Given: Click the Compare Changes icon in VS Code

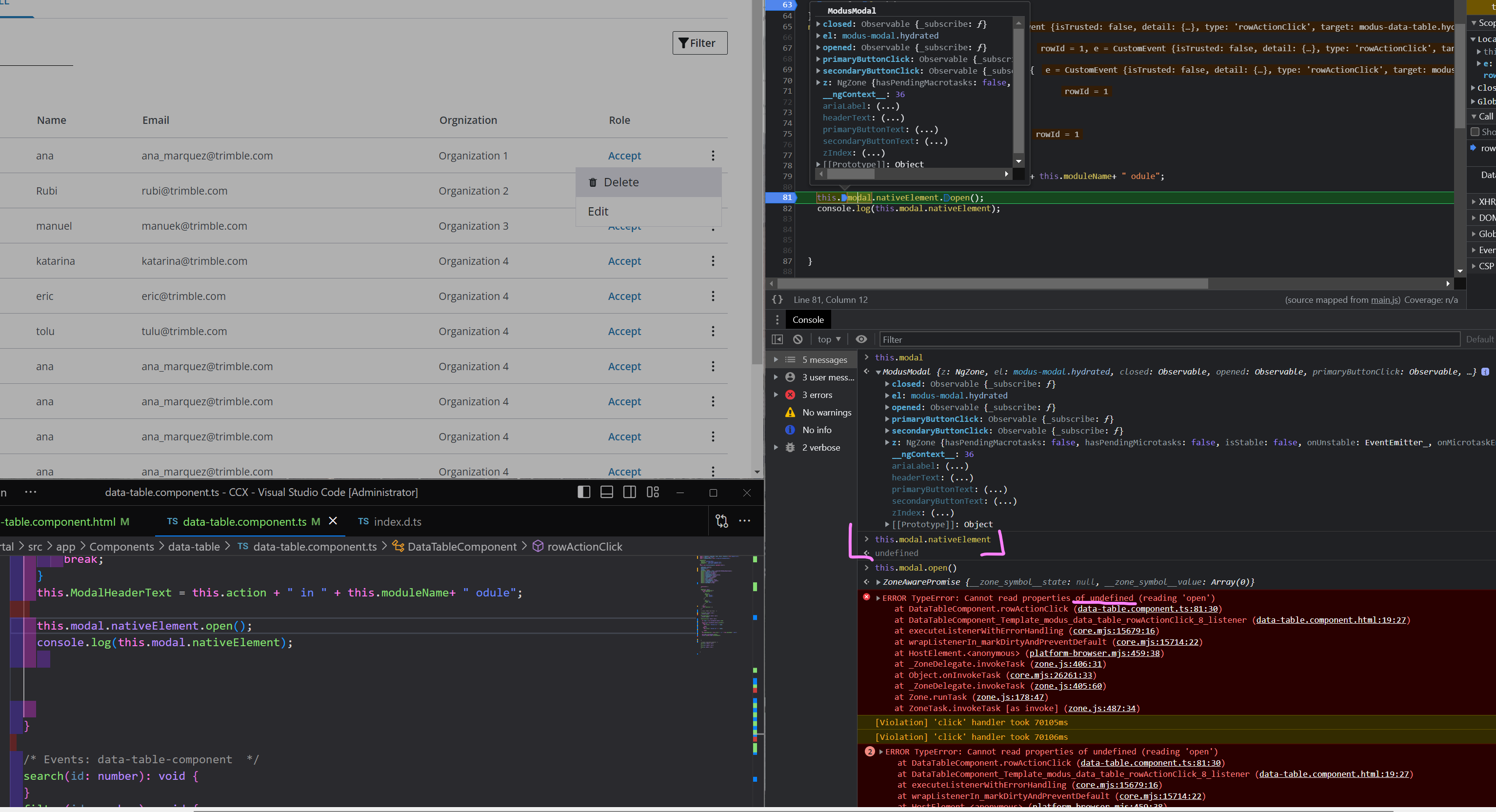Looking at the screenshot, I should [x=722, y=521].
